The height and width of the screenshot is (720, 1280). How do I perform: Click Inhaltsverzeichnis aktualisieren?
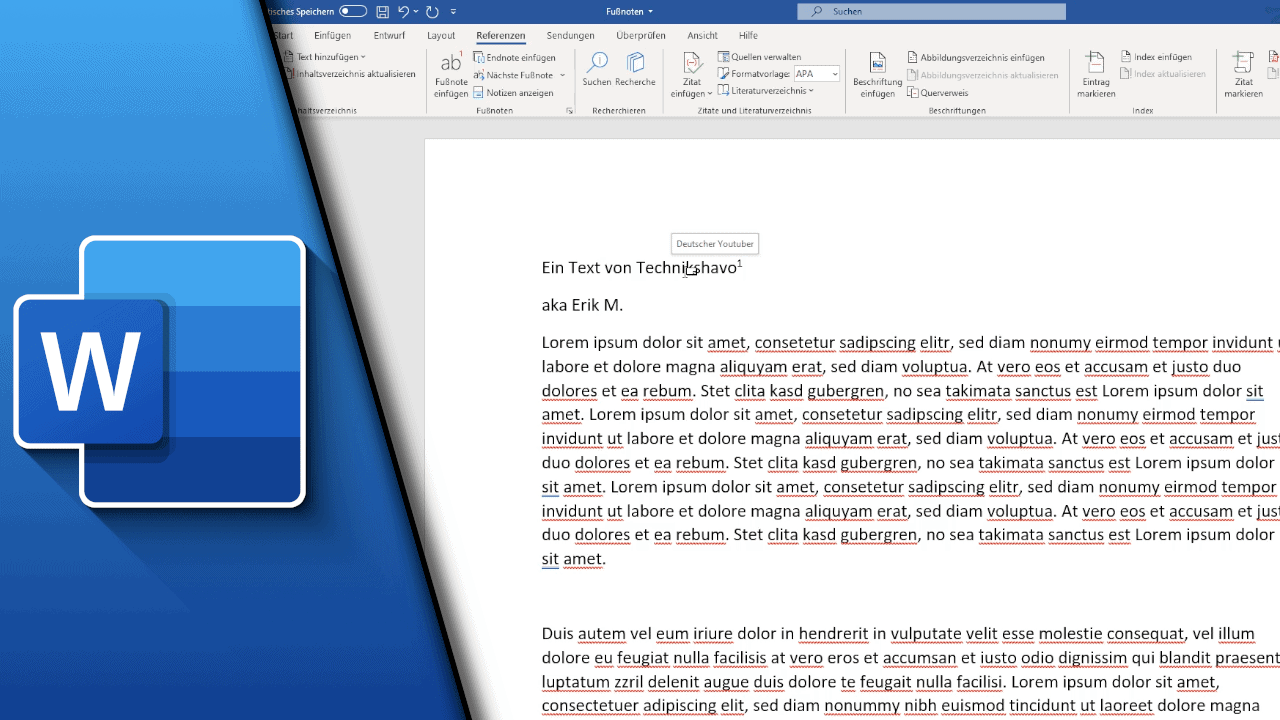point(355,74)
